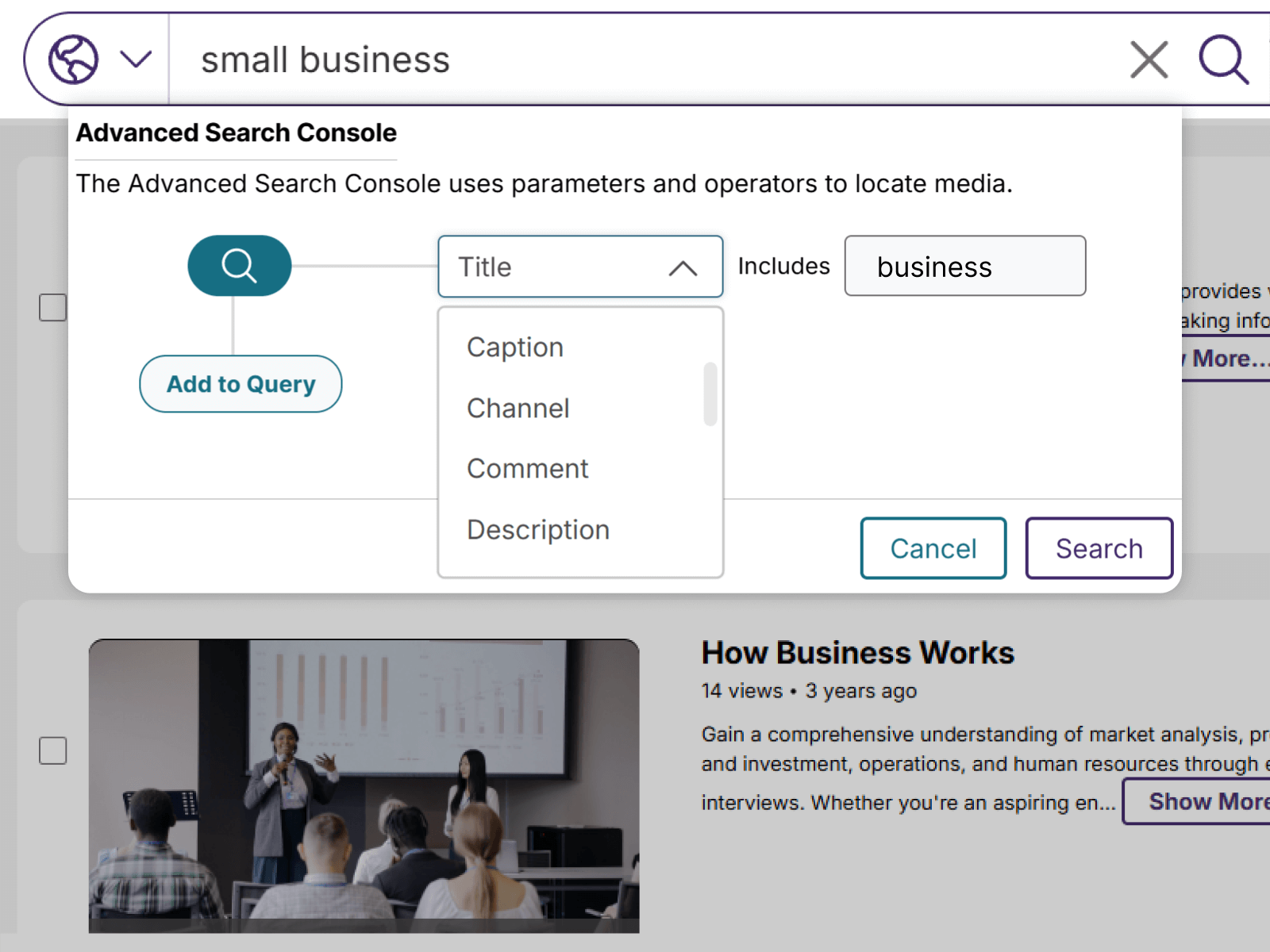
Task: Open the How Business Works video thumbnail
Action: pos(364,785)
